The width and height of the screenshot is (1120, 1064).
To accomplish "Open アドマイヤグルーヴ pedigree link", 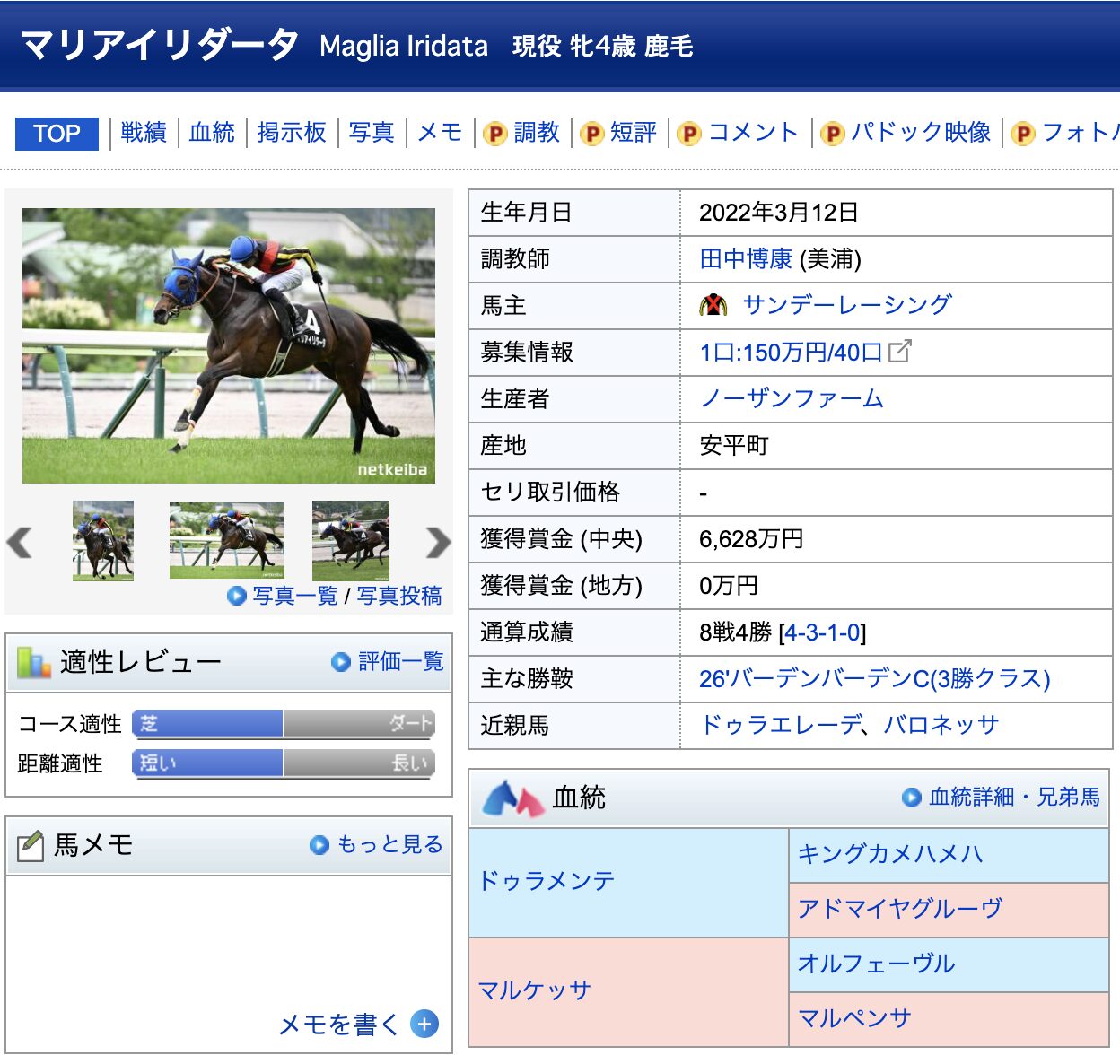I will [x=900, y=910].
